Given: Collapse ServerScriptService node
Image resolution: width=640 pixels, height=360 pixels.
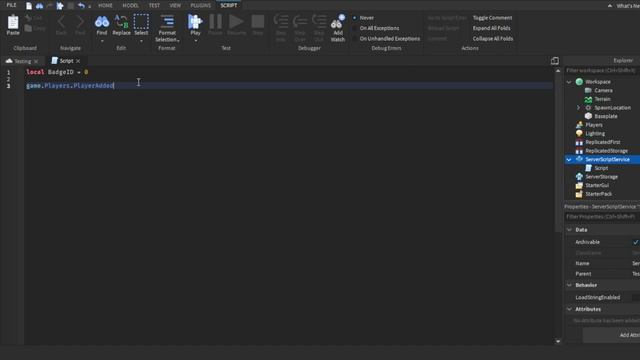Looking at the screenshot, I should point(569,160).
